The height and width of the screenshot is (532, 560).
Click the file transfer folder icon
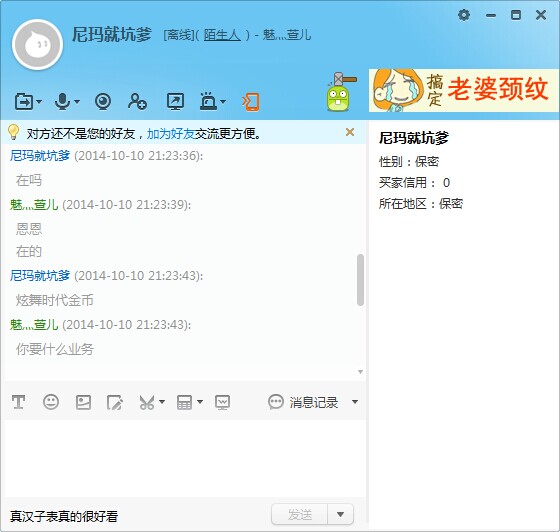(24, 102)
